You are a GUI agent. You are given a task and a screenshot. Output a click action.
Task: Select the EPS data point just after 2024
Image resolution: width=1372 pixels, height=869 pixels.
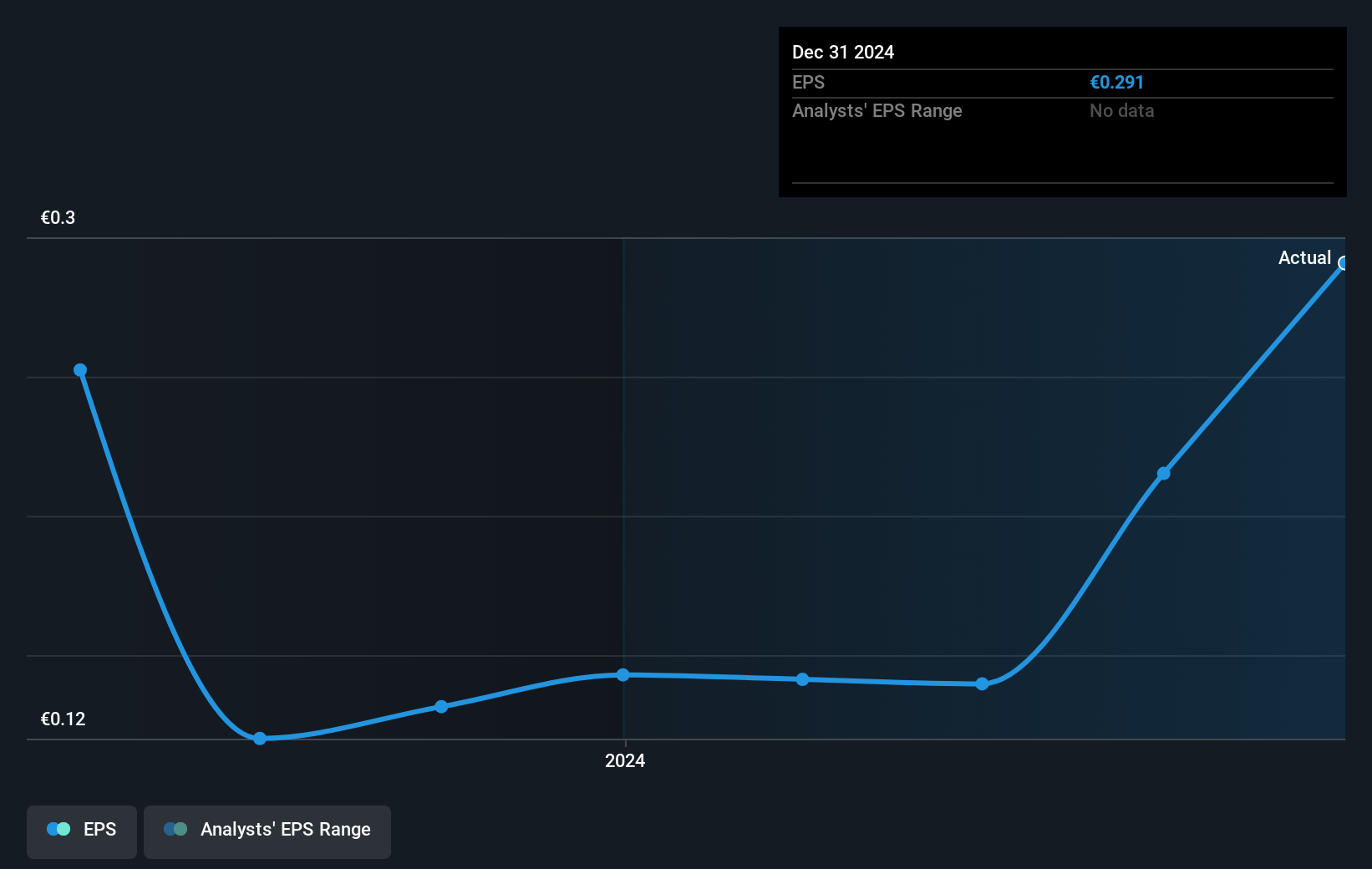[x=802, y=679]
